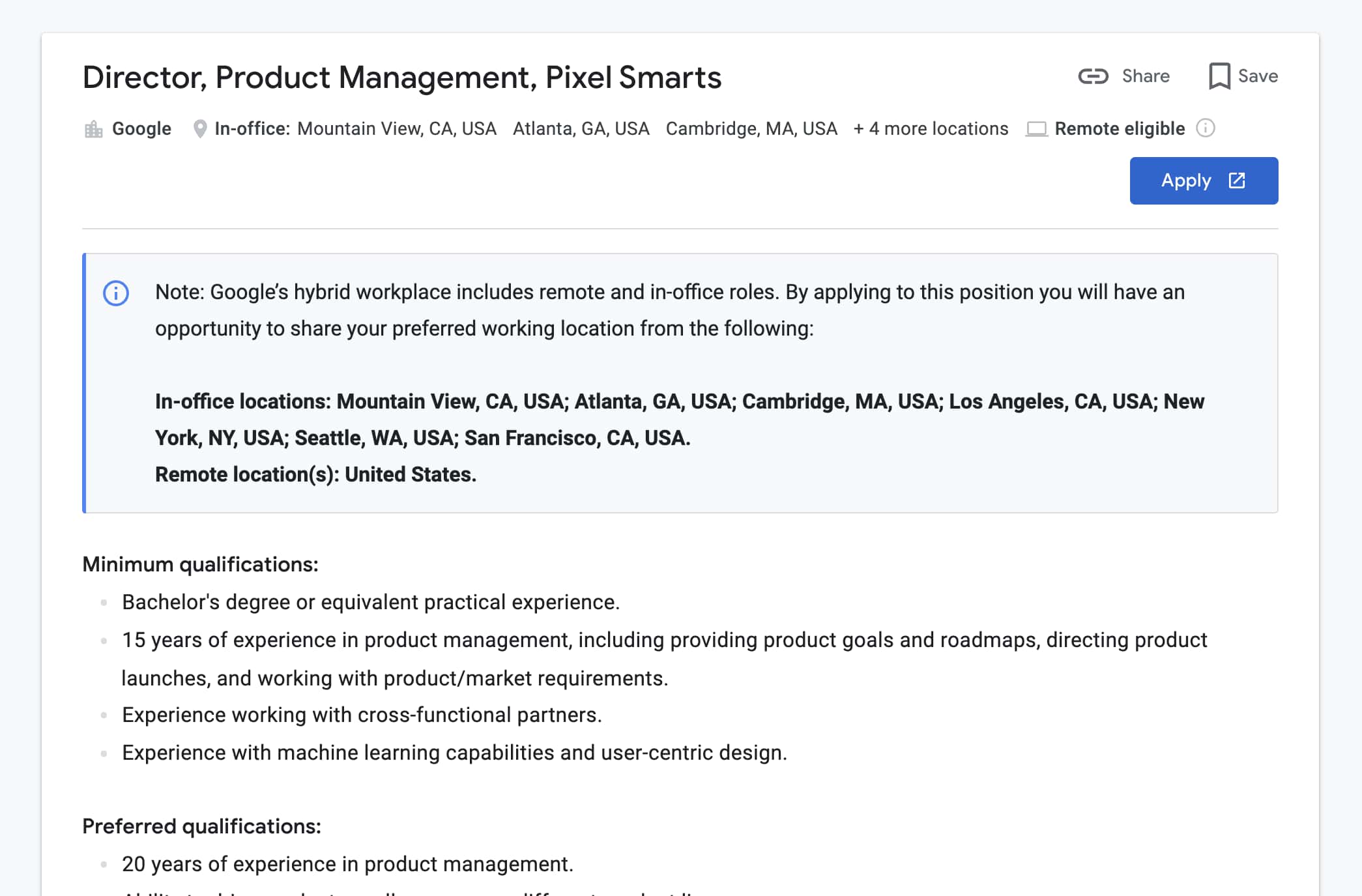Click the Share text label

pos(1145,76)
